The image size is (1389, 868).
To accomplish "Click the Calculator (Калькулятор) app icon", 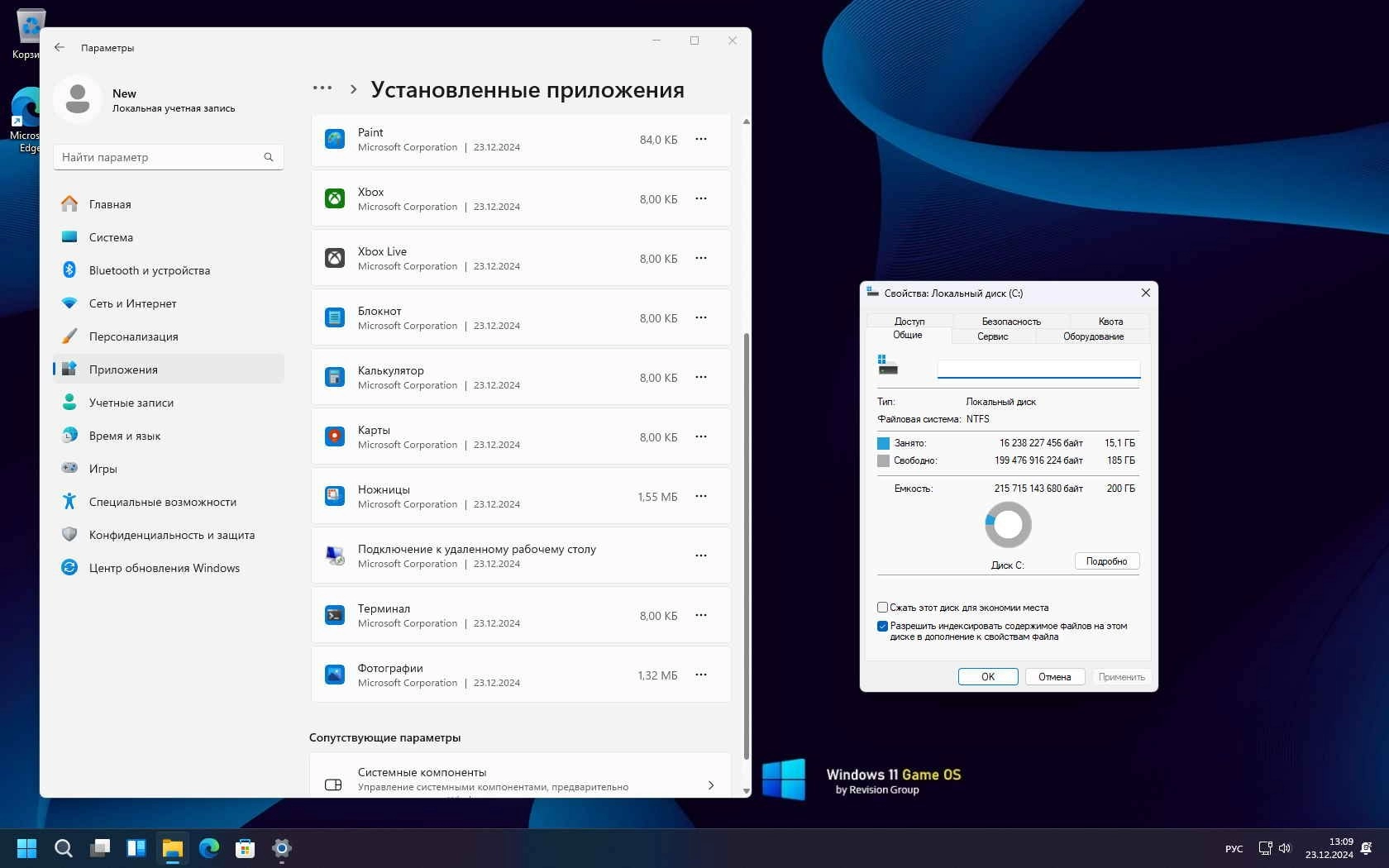I will click(x=334, y=377).
